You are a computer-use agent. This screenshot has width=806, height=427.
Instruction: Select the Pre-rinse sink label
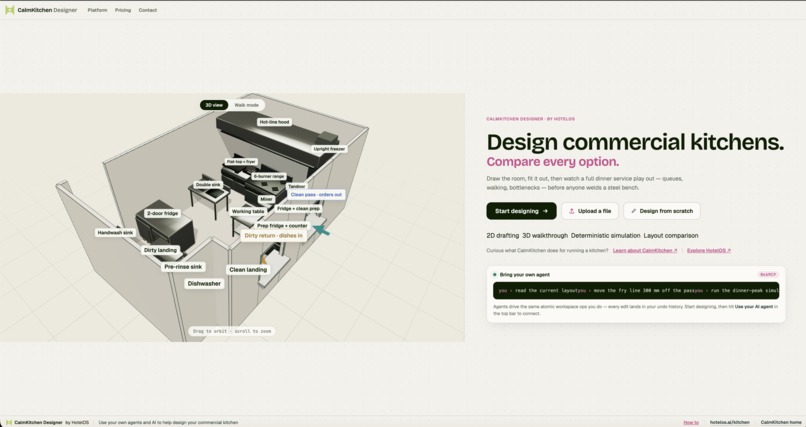[x=183, y=267]
